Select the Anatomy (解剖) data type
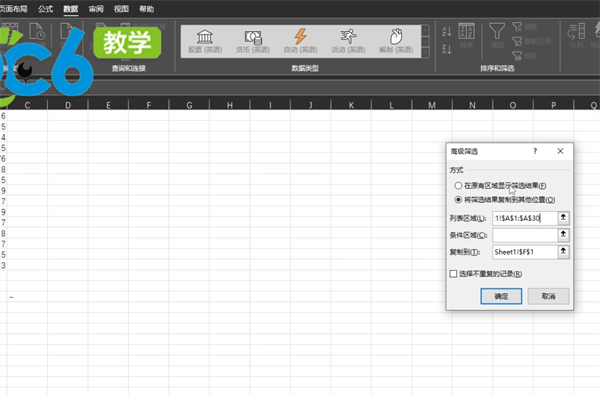 [x=396, y=41]
